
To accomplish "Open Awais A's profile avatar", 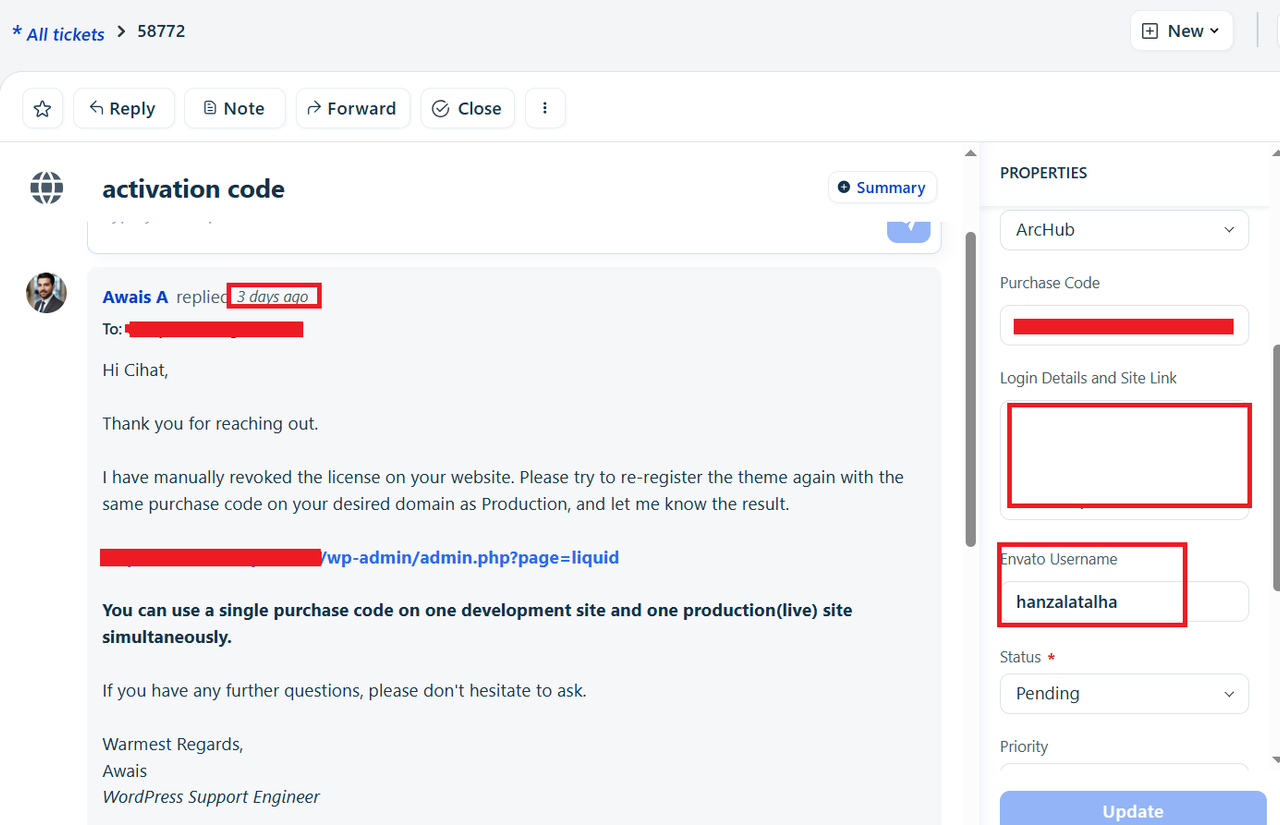I will tap(46, 293).
